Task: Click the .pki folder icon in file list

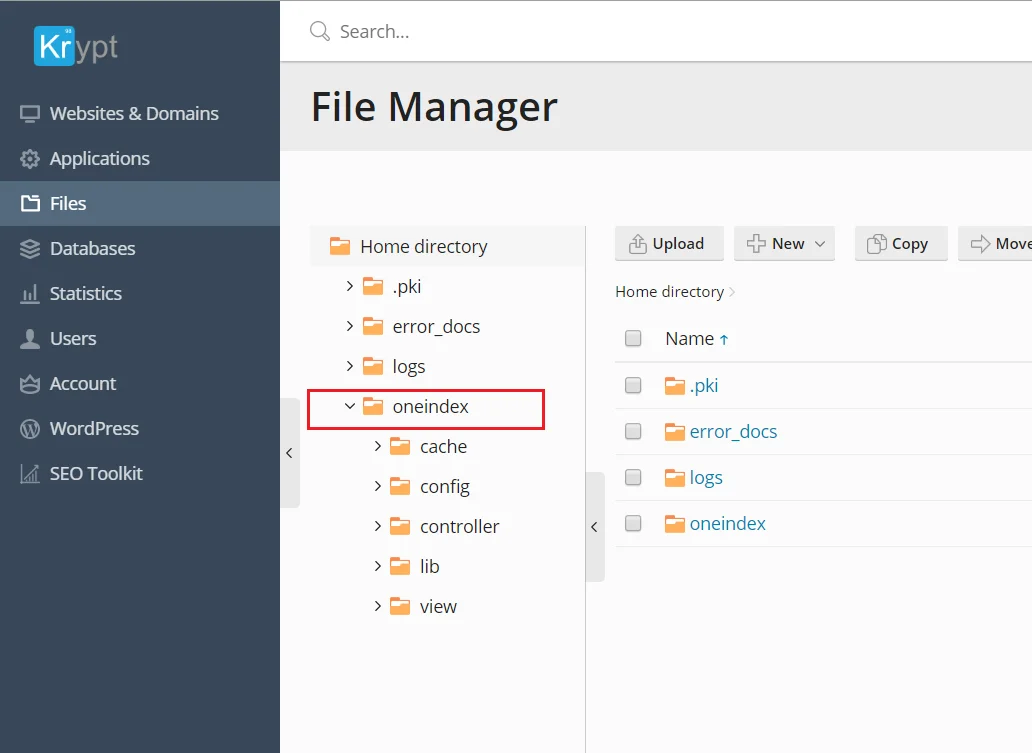Action: pyautogui.click(x=675, y=386)
